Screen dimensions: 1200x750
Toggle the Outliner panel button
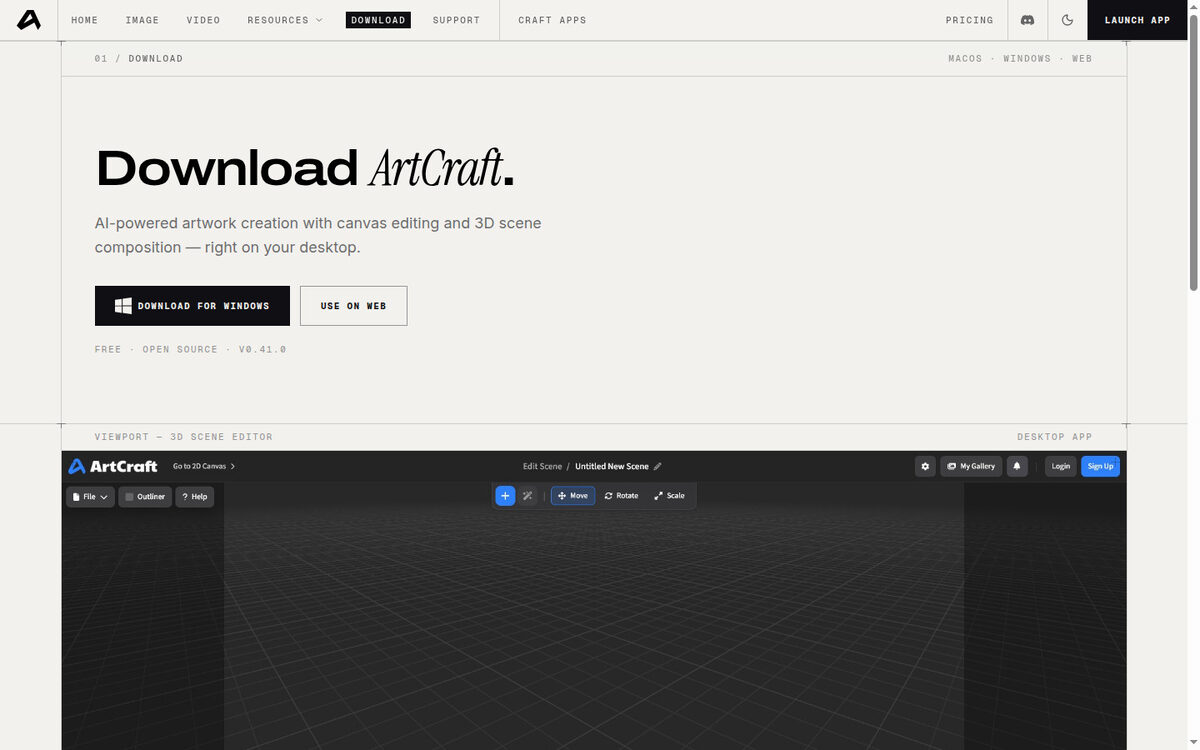click(145, 496)
